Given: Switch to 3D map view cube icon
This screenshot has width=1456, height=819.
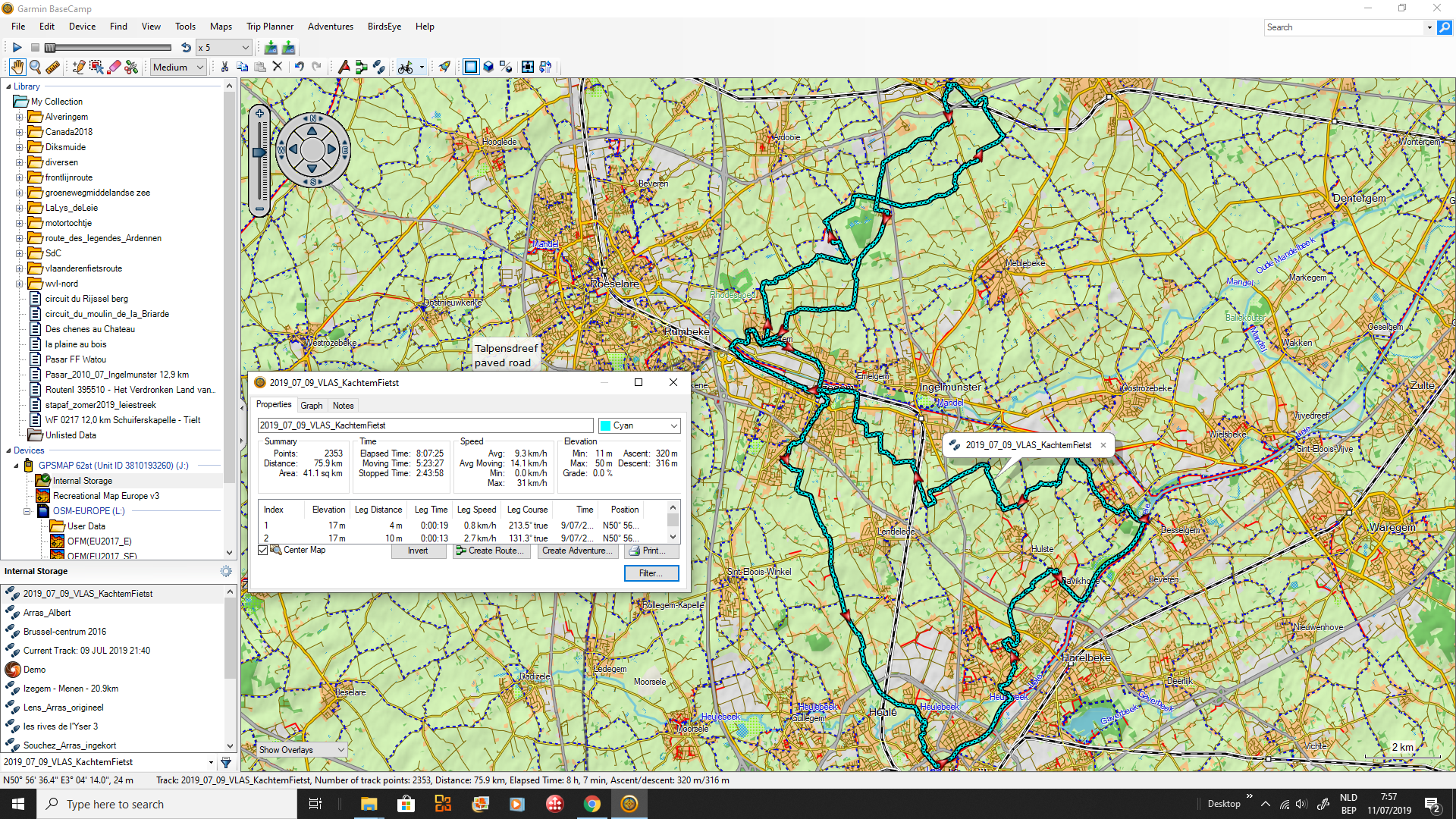Looking at the screenshot, I should point(488,67).
